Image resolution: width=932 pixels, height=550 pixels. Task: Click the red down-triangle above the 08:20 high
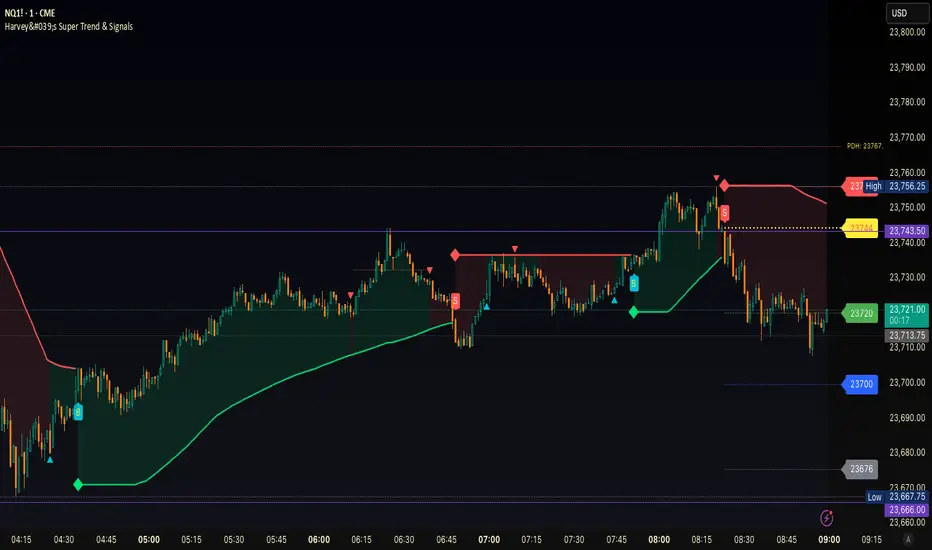tap(716, 178)
